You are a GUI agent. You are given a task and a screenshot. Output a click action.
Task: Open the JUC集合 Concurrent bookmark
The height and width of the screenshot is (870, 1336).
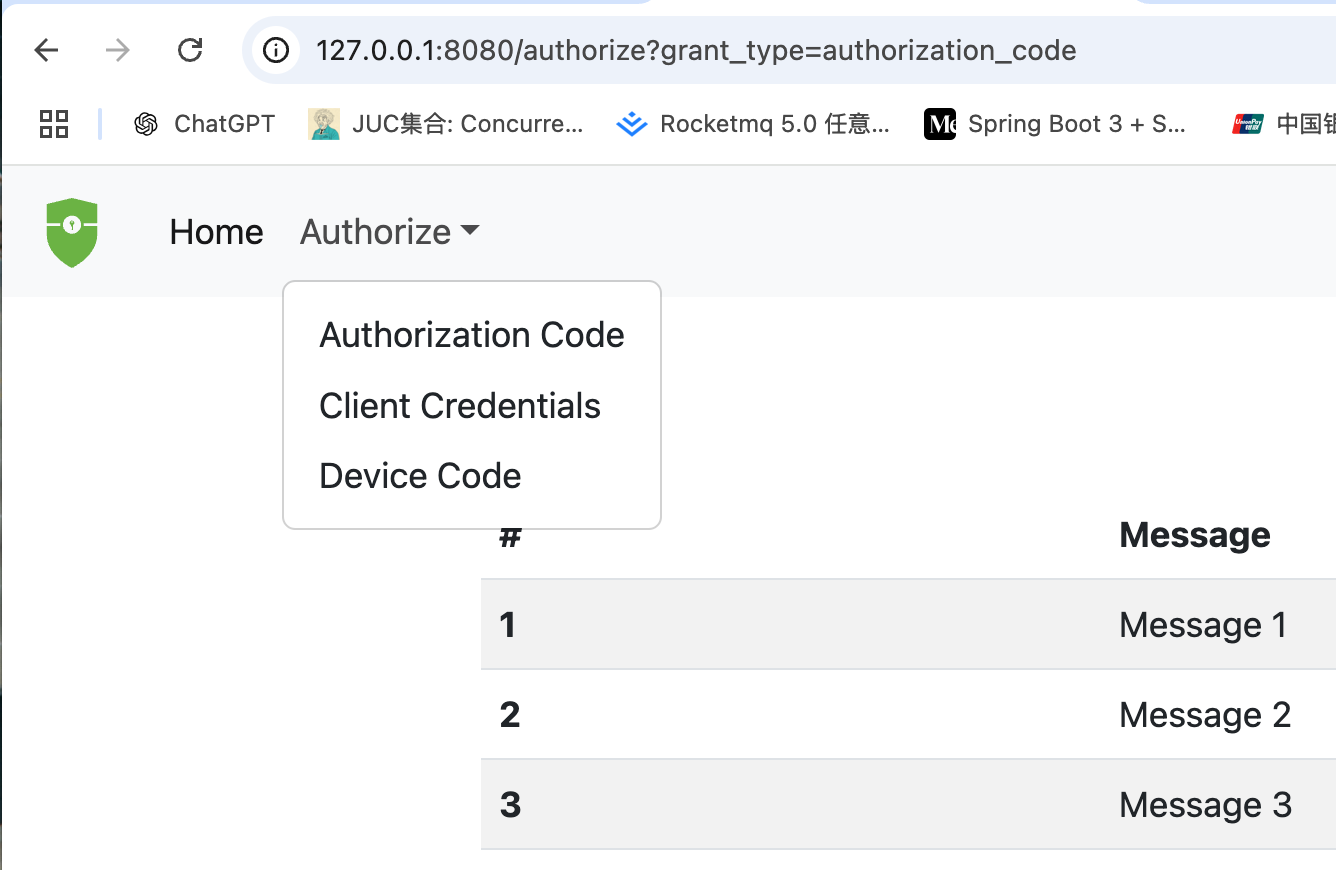447,123
